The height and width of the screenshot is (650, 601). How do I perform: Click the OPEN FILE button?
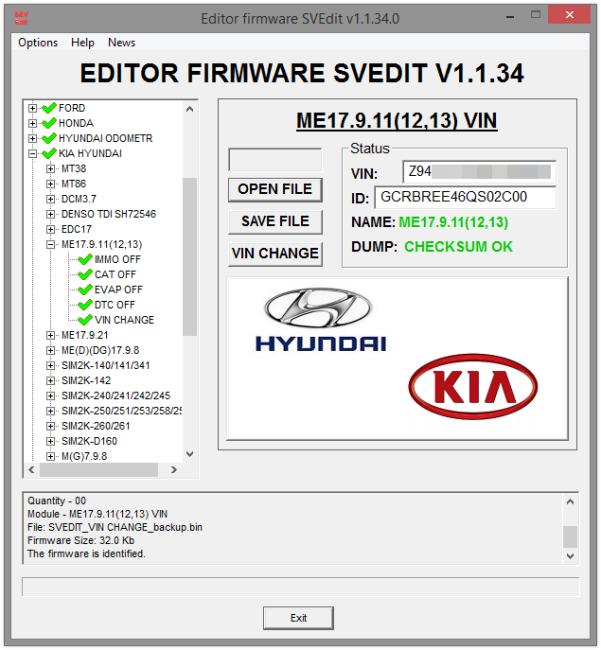point(275,190)
